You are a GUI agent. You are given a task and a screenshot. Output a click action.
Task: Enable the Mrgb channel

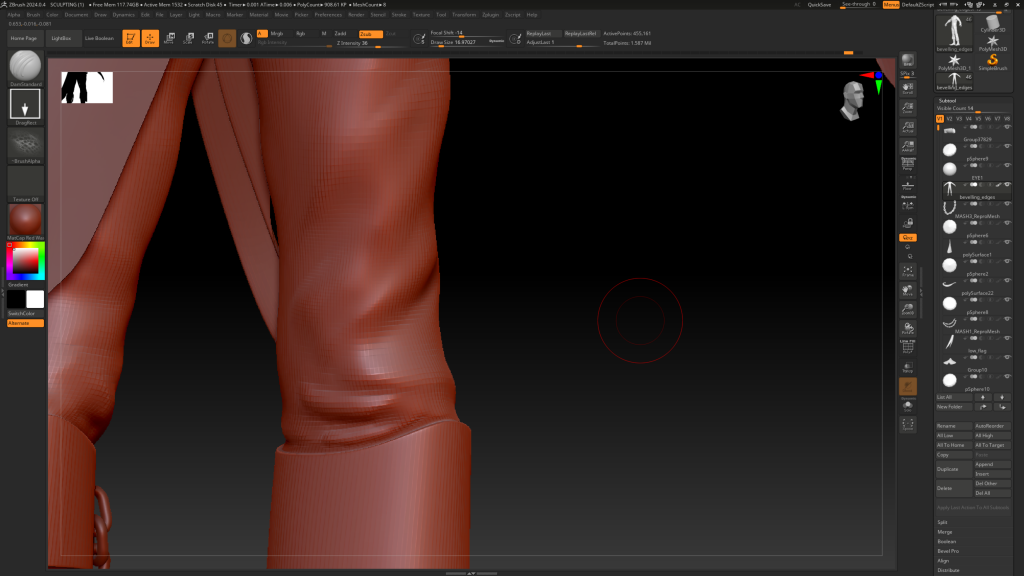(277, 33)
